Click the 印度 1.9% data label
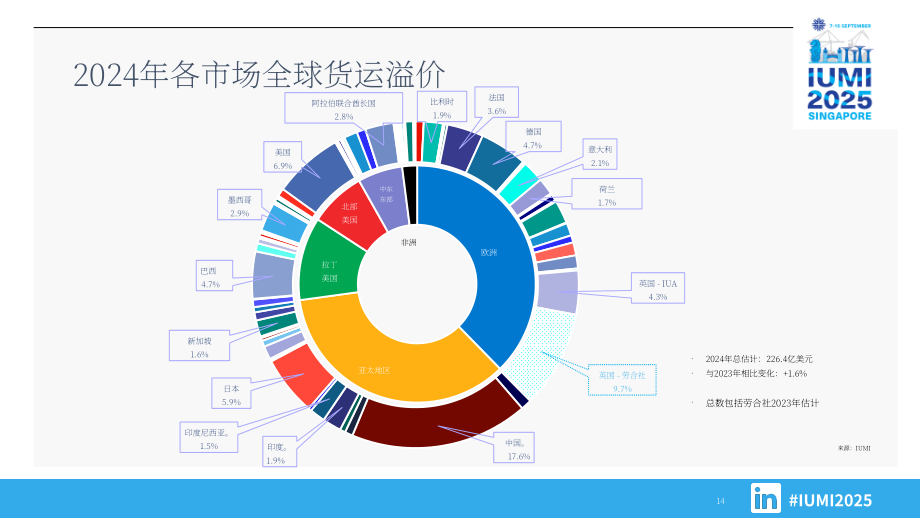The image size is (920, 518). click(x=279, y=452)
